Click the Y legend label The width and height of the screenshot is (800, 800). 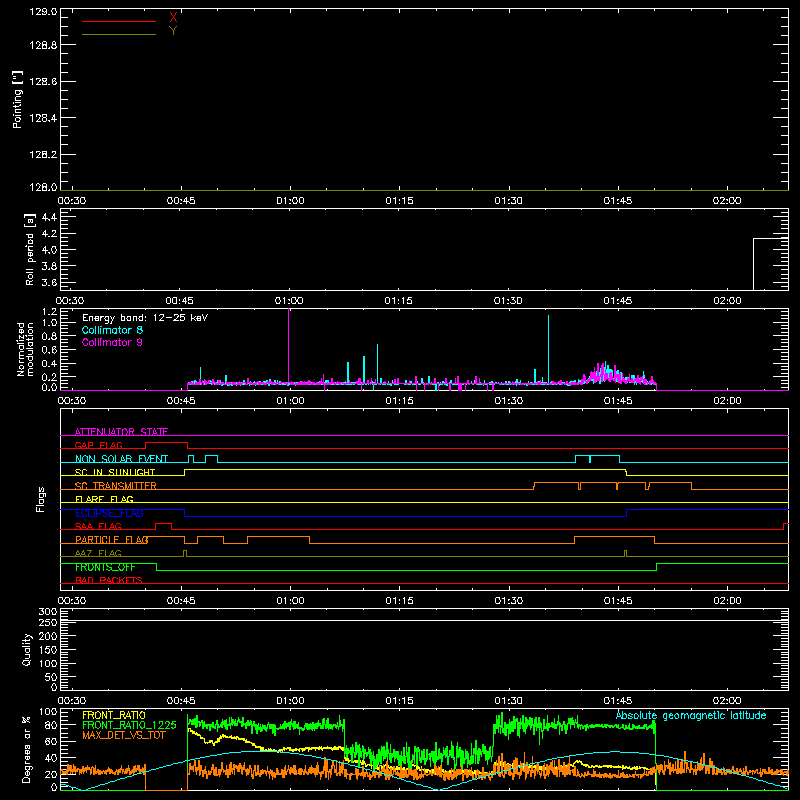[x=173, y=31]
